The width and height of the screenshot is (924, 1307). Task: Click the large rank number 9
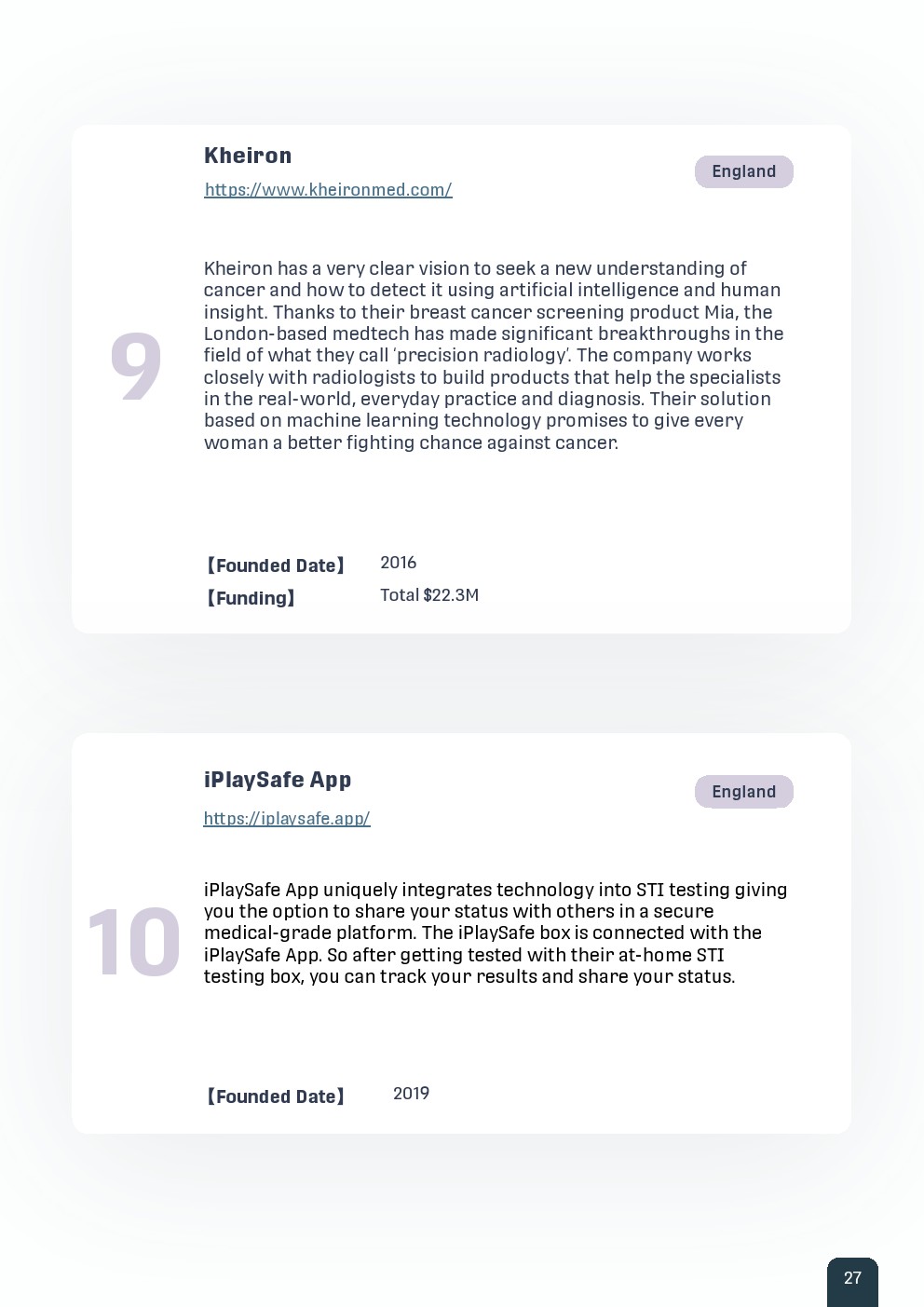click(x=136, y=367)
